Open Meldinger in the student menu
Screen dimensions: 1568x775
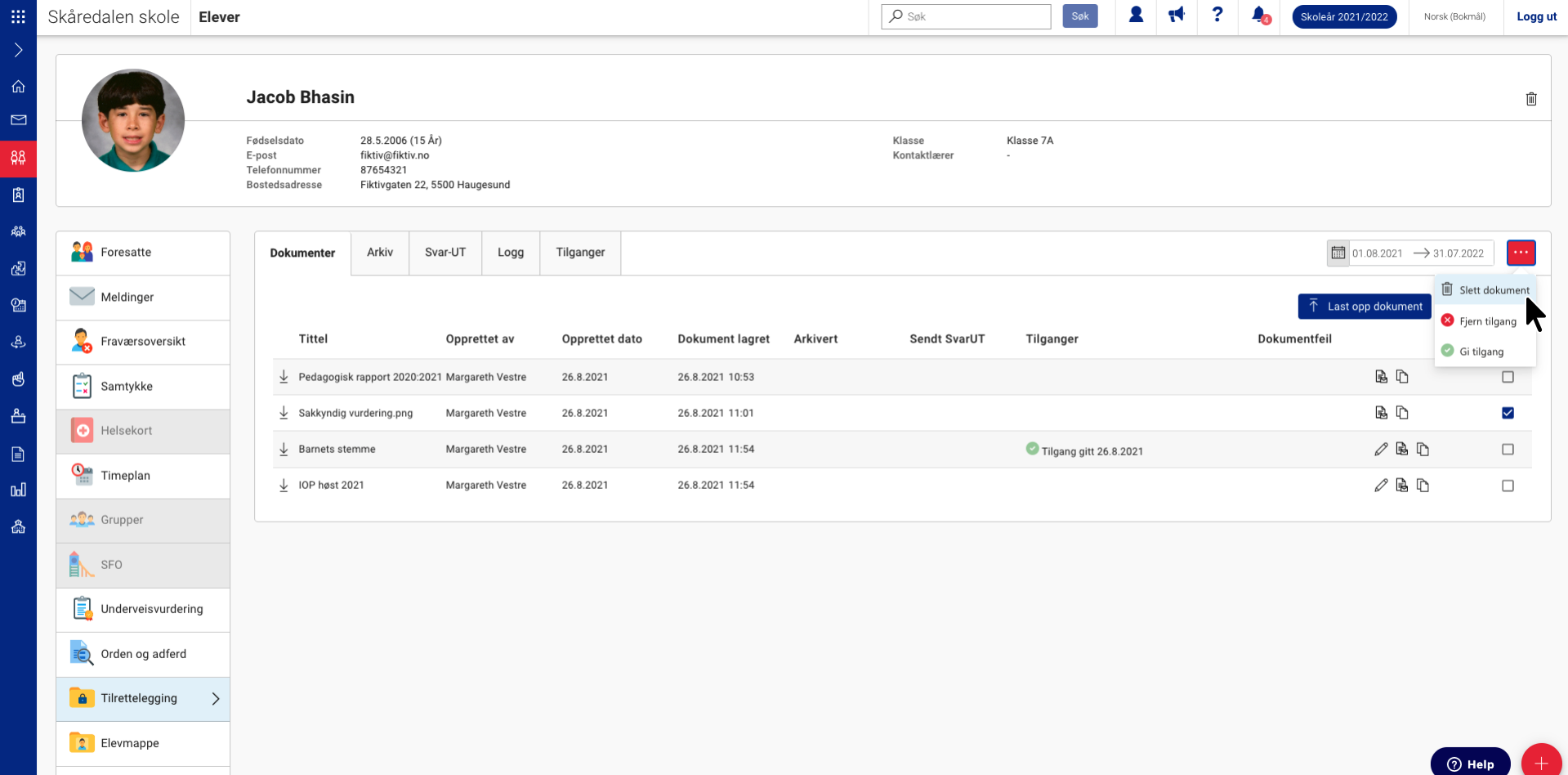pos(143,298)
